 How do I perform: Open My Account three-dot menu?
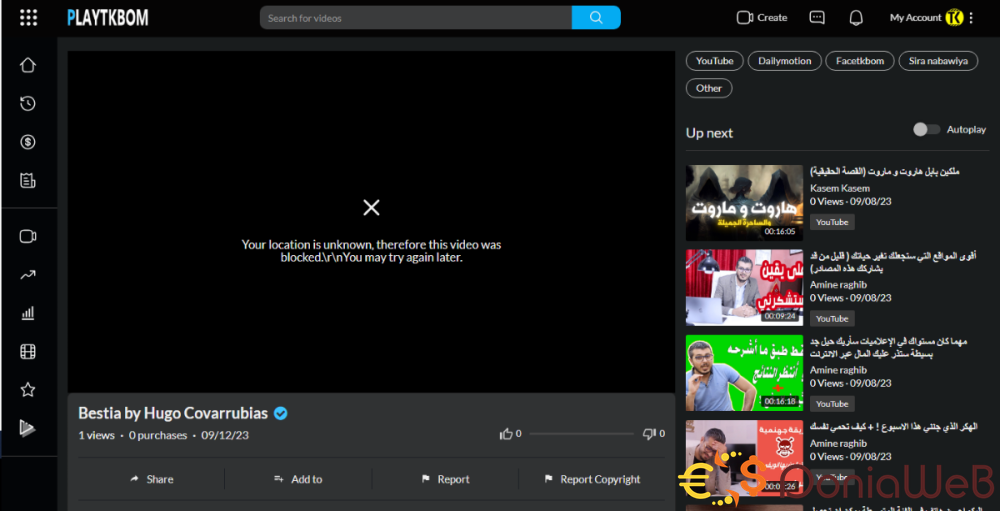[971, 18]
